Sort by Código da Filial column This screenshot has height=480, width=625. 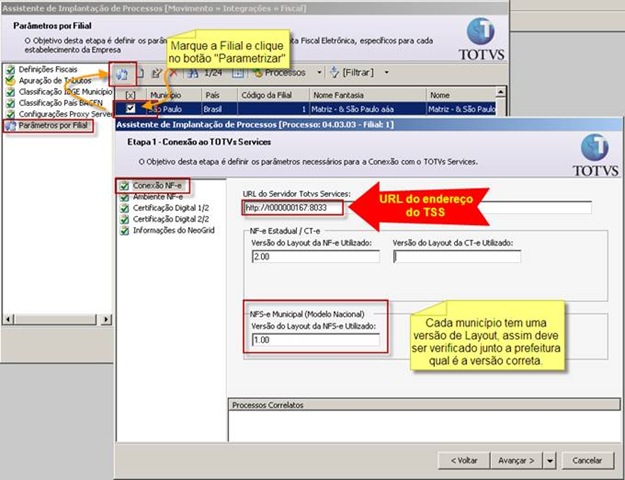[273, 95]
